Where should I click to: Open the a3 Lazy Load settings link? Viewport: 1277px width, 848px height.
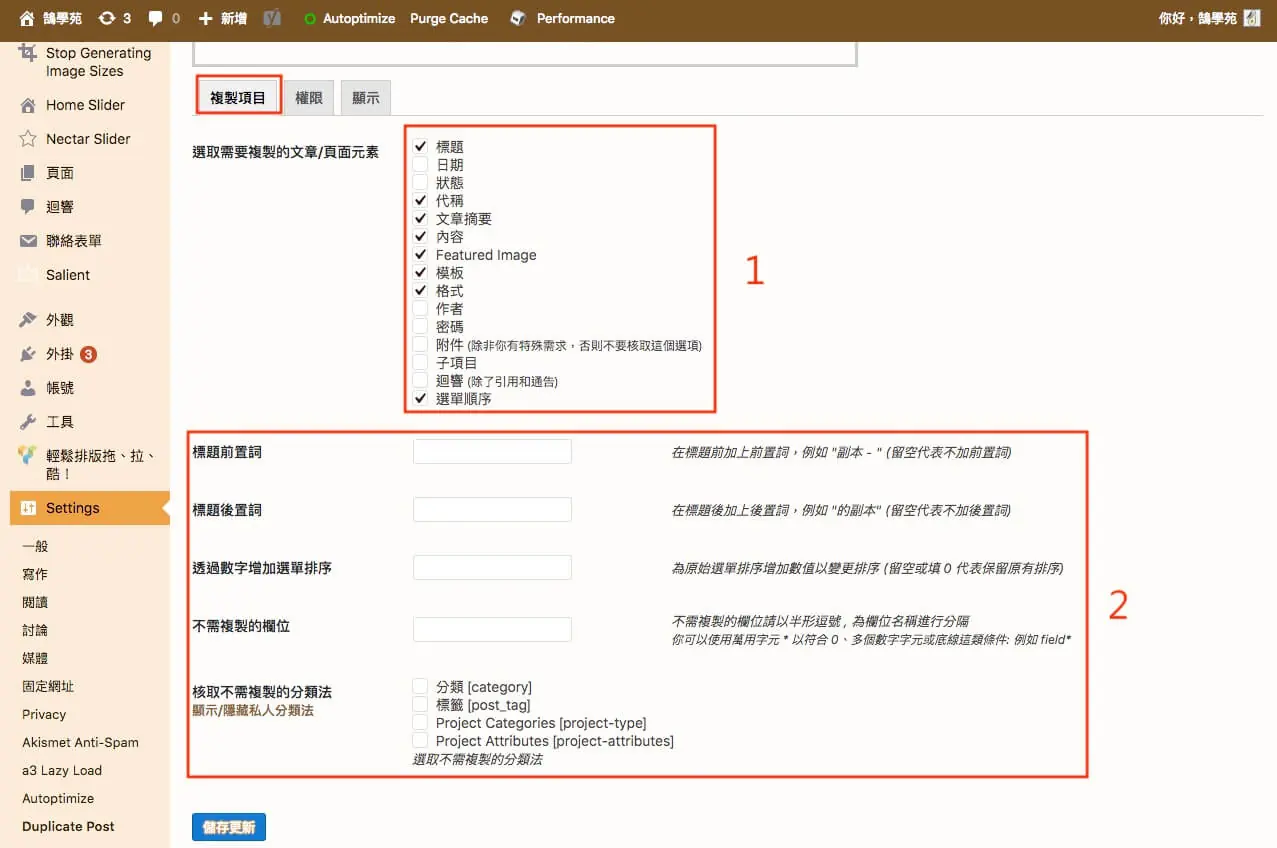click(x=62, y=770)
